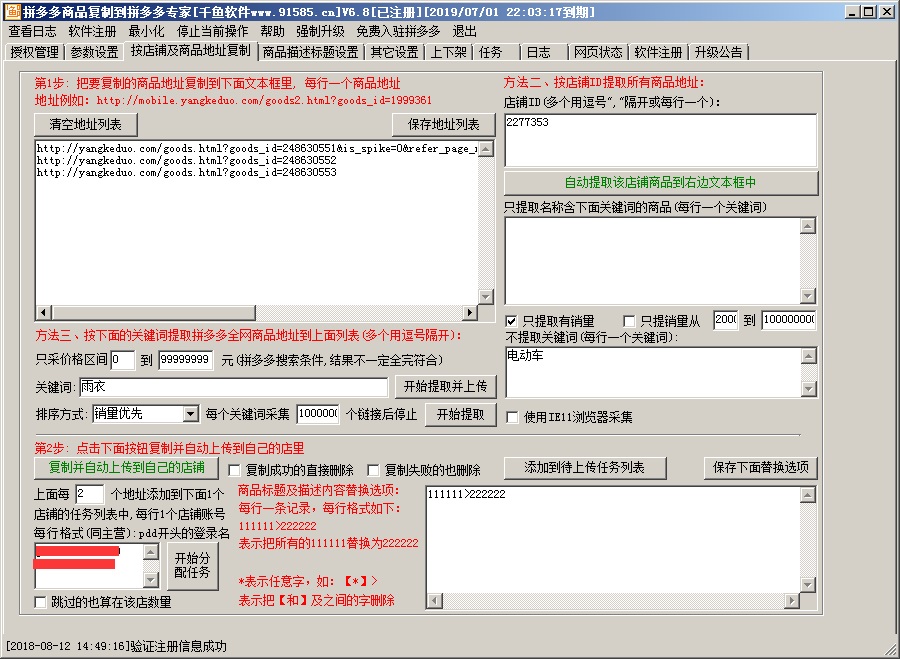900x659 pixels.
Task: Click the 开始分配任务 button
Action: (192, 565)
